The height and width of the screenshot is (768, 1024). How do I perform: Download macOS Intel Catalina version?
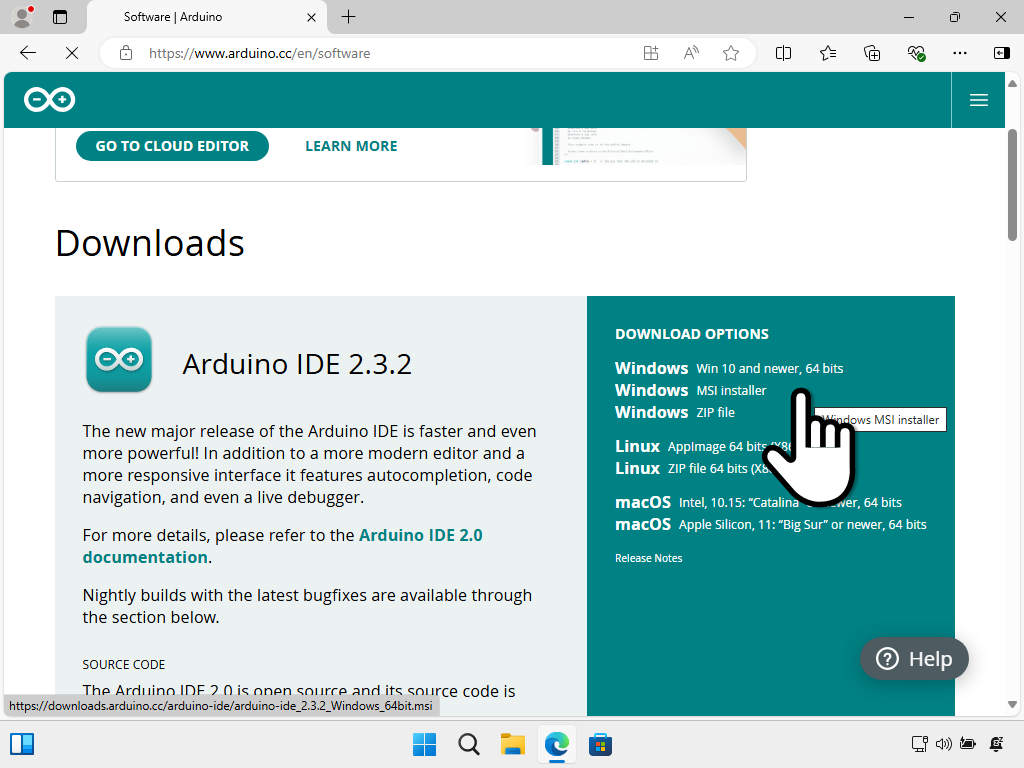[758, 502]
